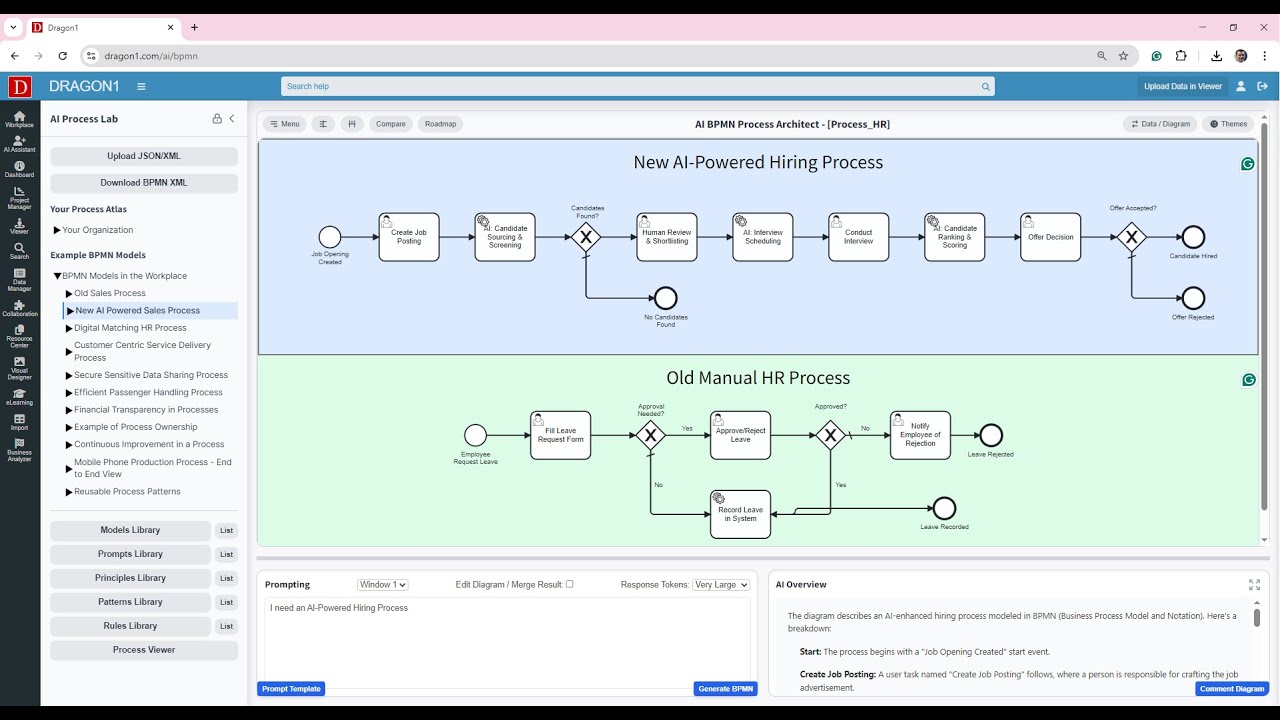Toggle the Themes option in the toolbar
Screen dimensions: 1280x720
click(x=1228, y=124)
